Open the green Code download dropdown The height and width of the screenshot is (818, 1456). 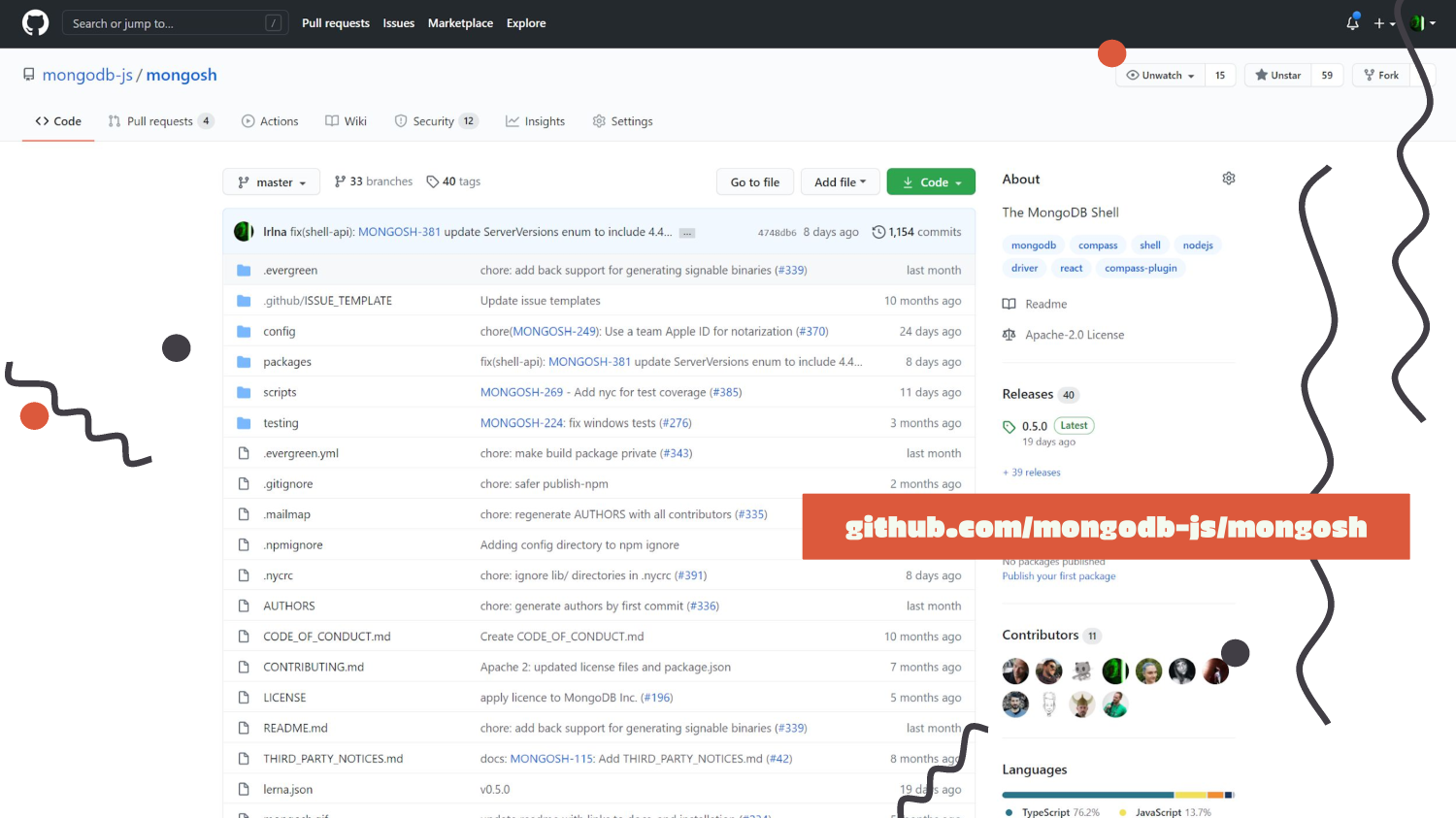[931, 182]
